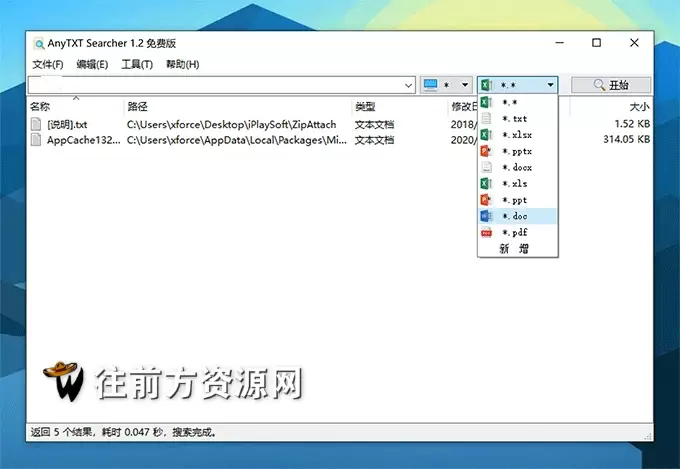
Task: Choose *.txt from the file type list
Action: click(517, 118)
